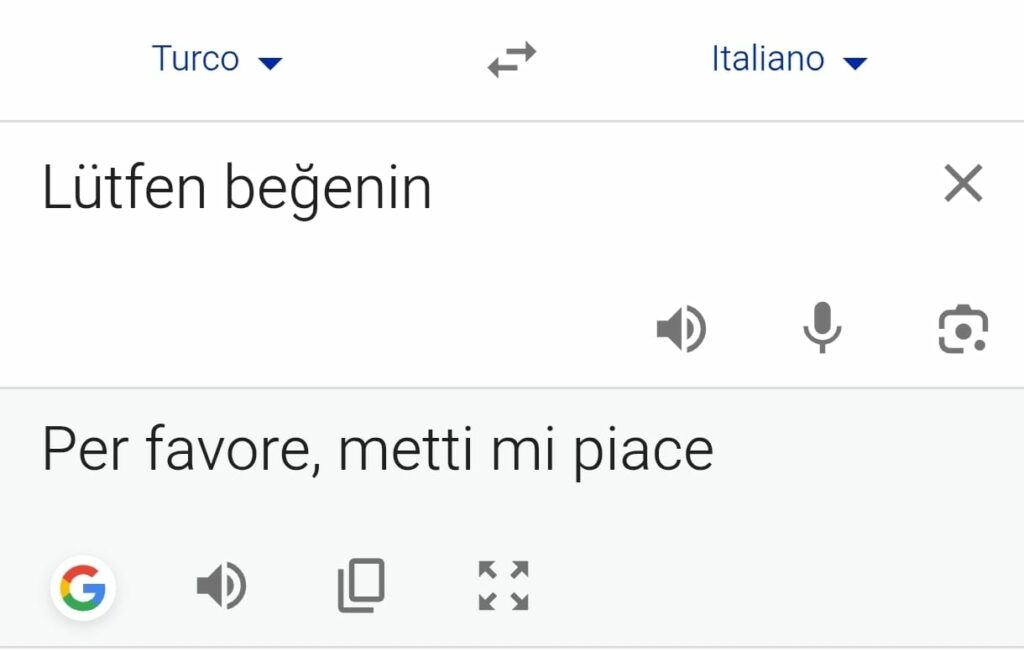Start voice input with the microphone
Viewport: 1024px width, 651px height.
(x=822, y=328)
